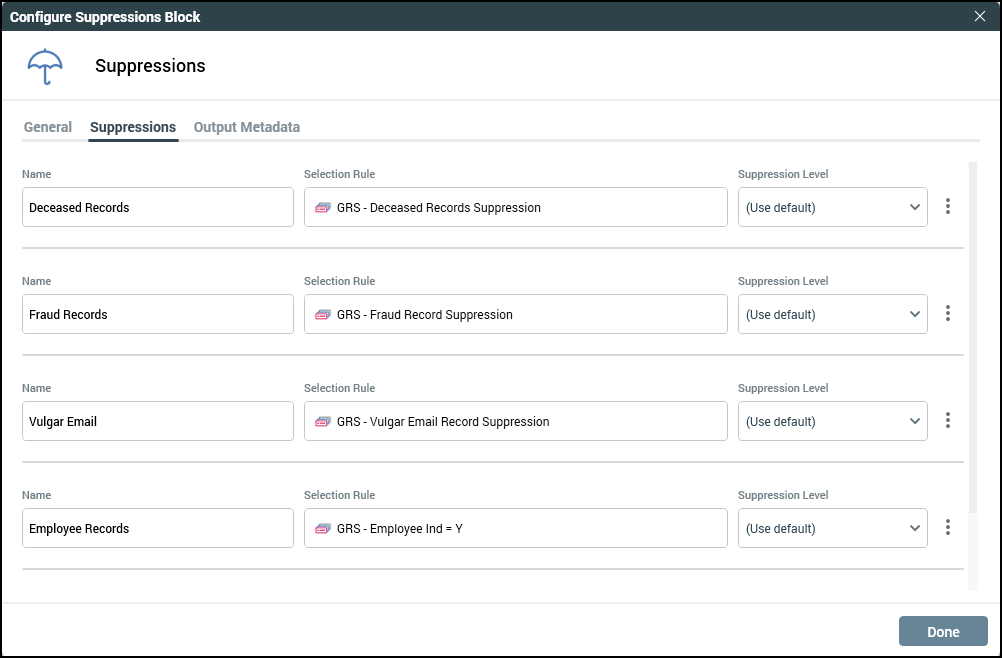Screen dimensions: 1002x658
Task: Open options menu for Employee Records row
Action: (x=947, y=528)
